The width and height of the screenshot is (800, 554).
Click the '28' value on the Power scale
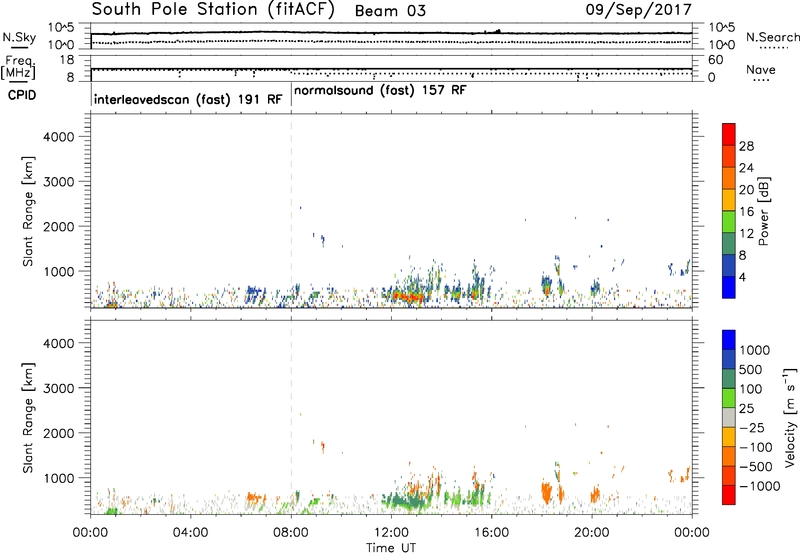tap(746, 146)
